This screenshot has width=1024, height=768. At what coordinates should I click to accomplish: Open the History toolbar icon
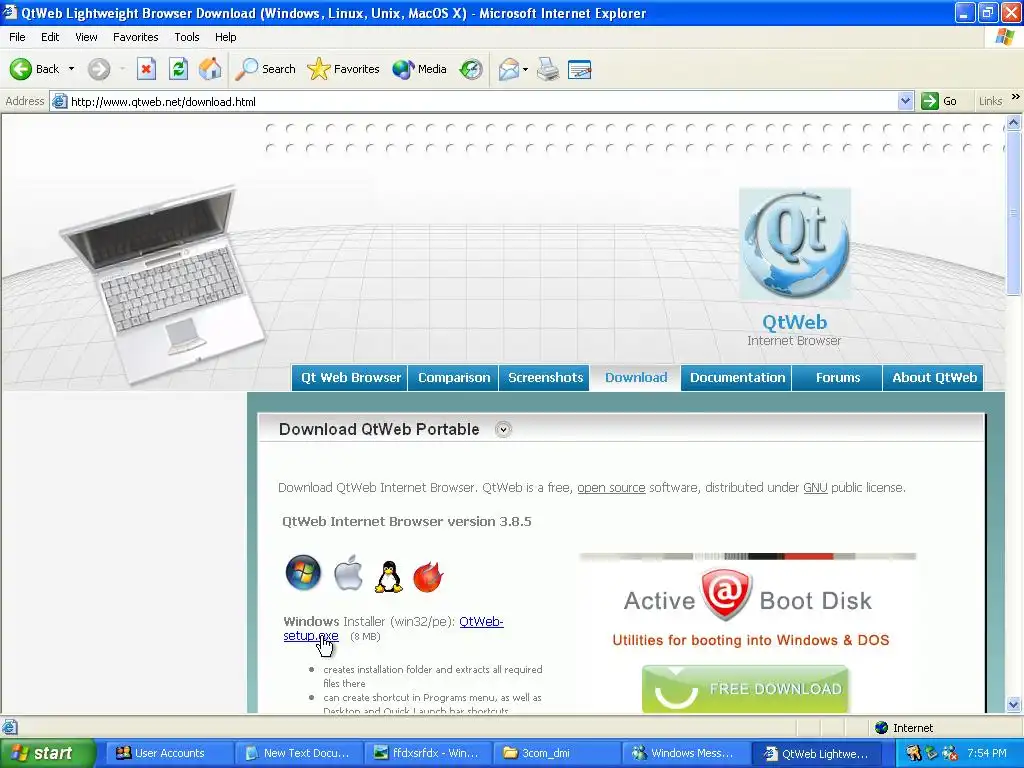point(470,69)
